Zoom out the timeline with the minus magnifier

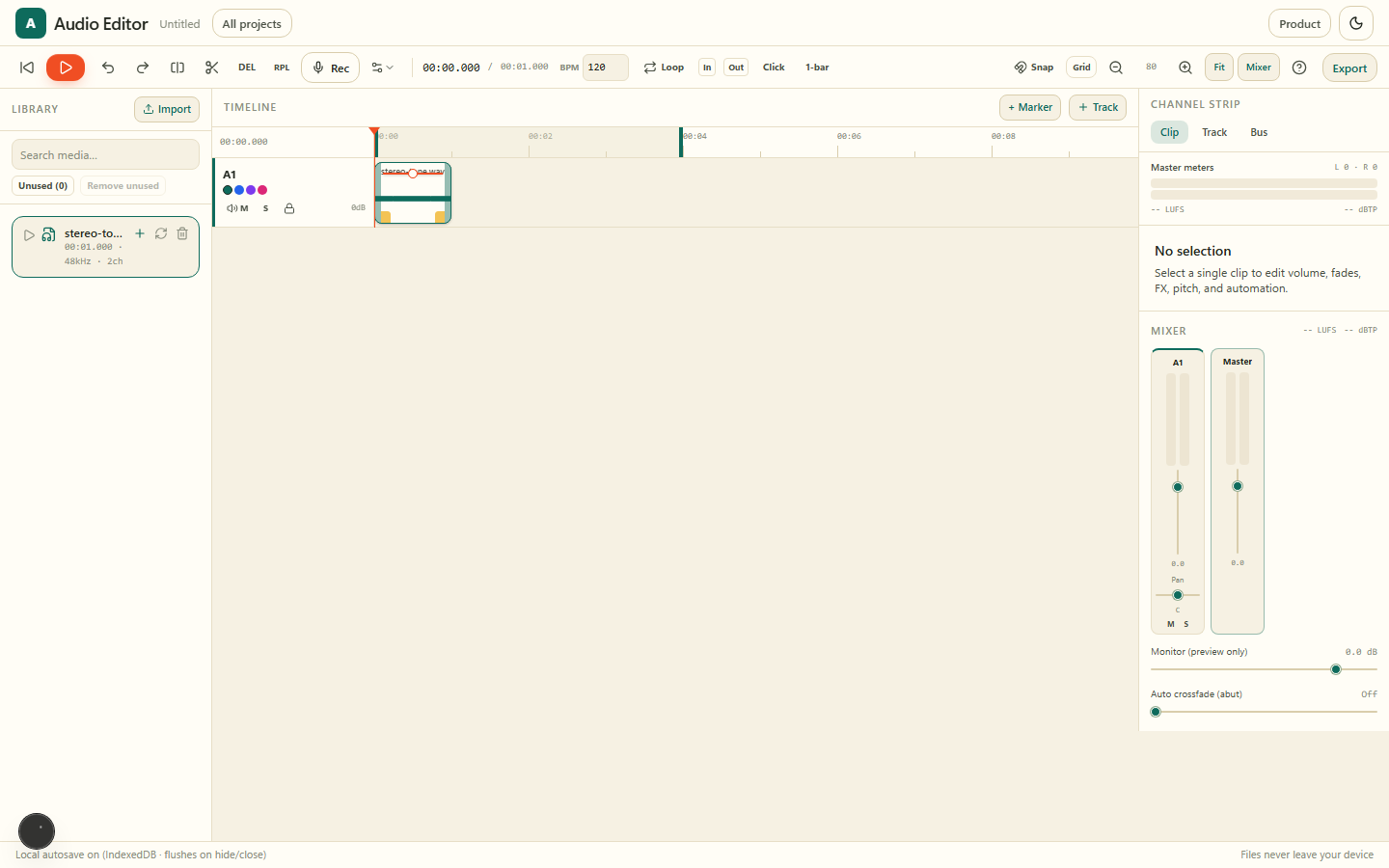[1116, 68]
